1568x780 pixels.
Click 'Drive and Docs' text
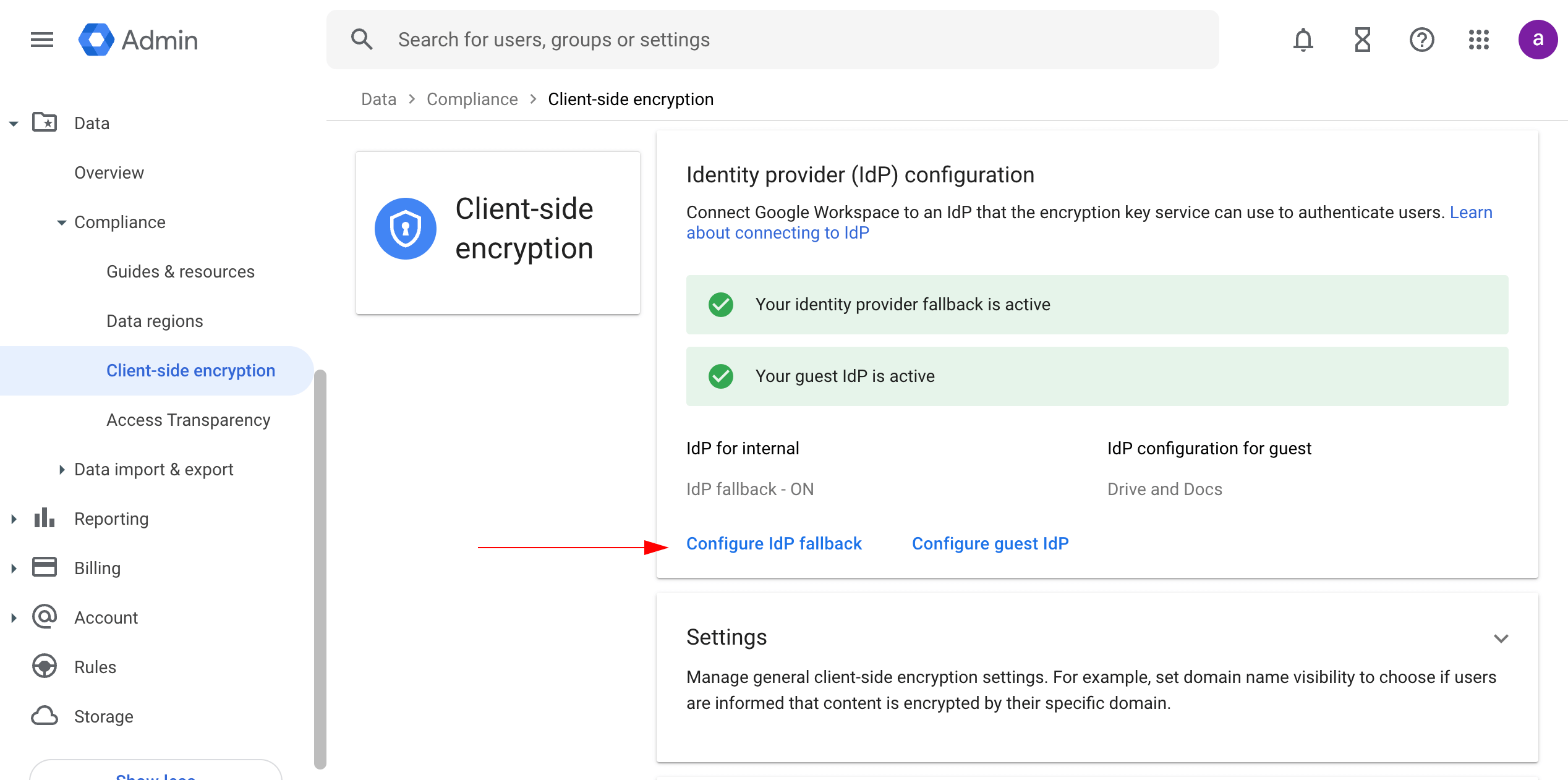pos(1165,490)
